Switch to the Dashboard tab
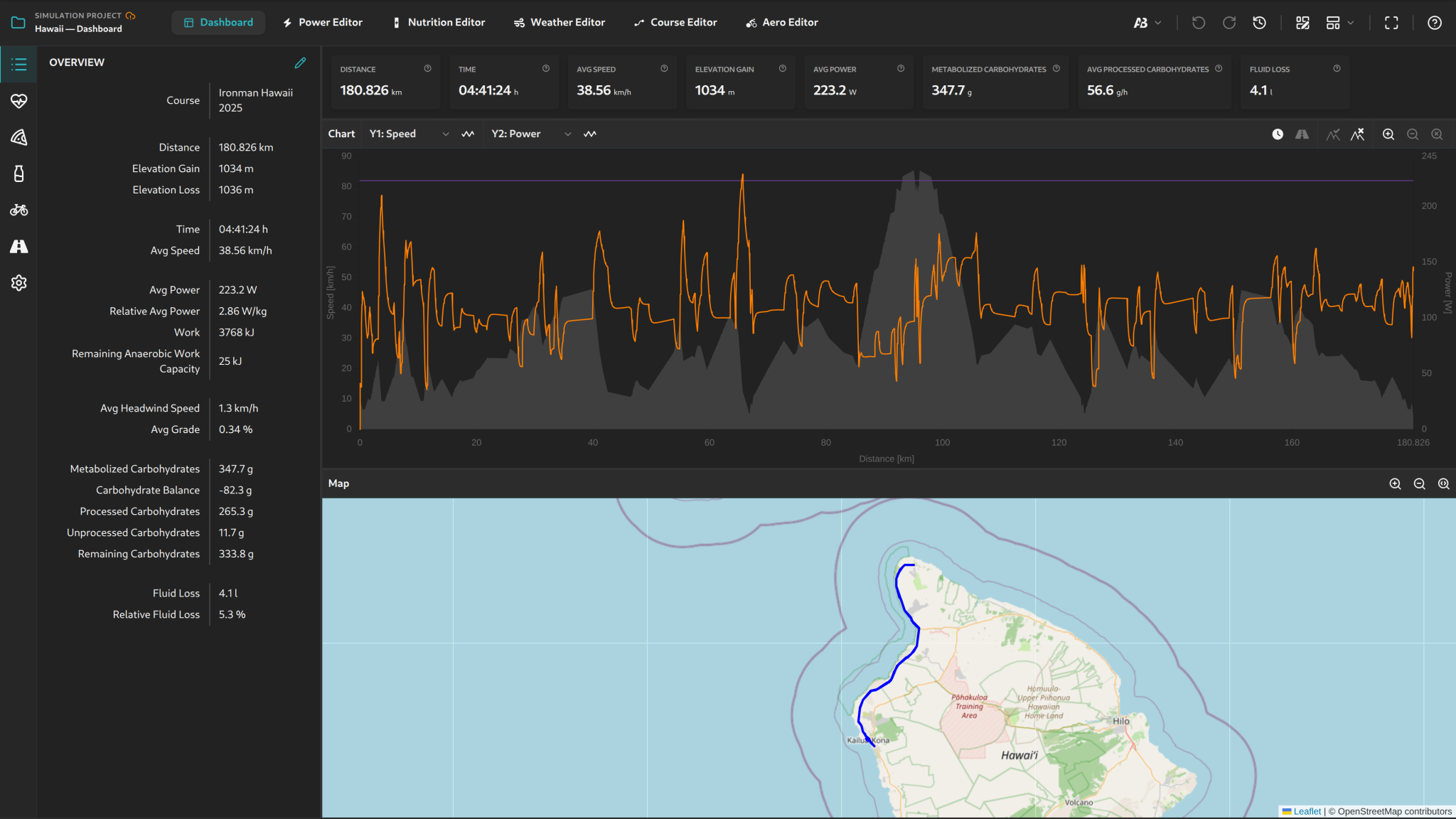The width and height of the screenshot is (1456, 819). tap(218, 23)
